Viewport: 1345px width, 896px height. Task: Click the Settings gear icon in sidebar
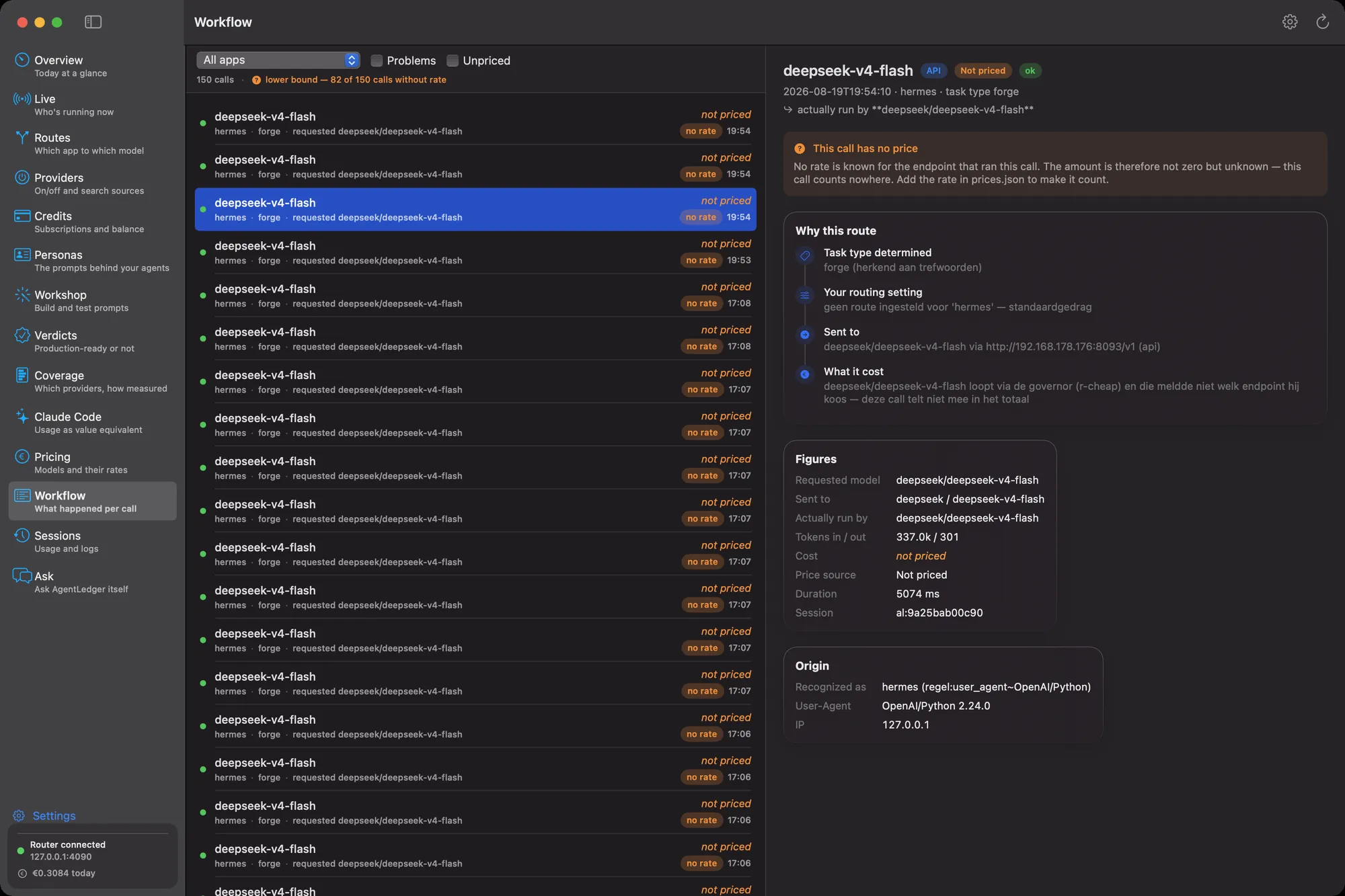(x=19, y=815)
